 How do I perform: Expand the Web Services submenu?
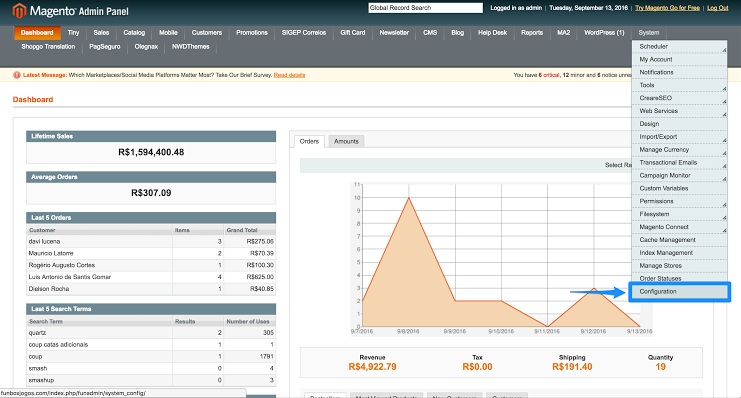point(680,111)
